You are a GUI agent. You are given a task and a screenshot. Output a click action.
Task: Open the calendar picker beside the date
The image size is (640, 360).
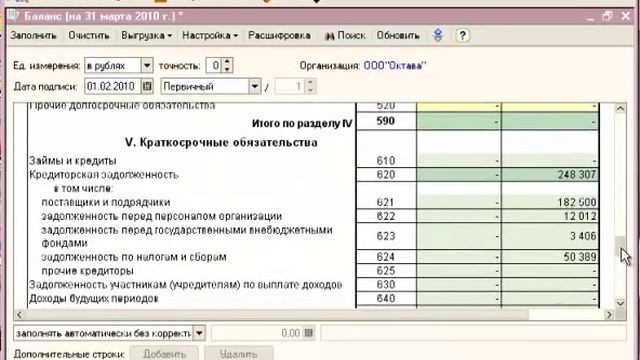click(147, 87)
